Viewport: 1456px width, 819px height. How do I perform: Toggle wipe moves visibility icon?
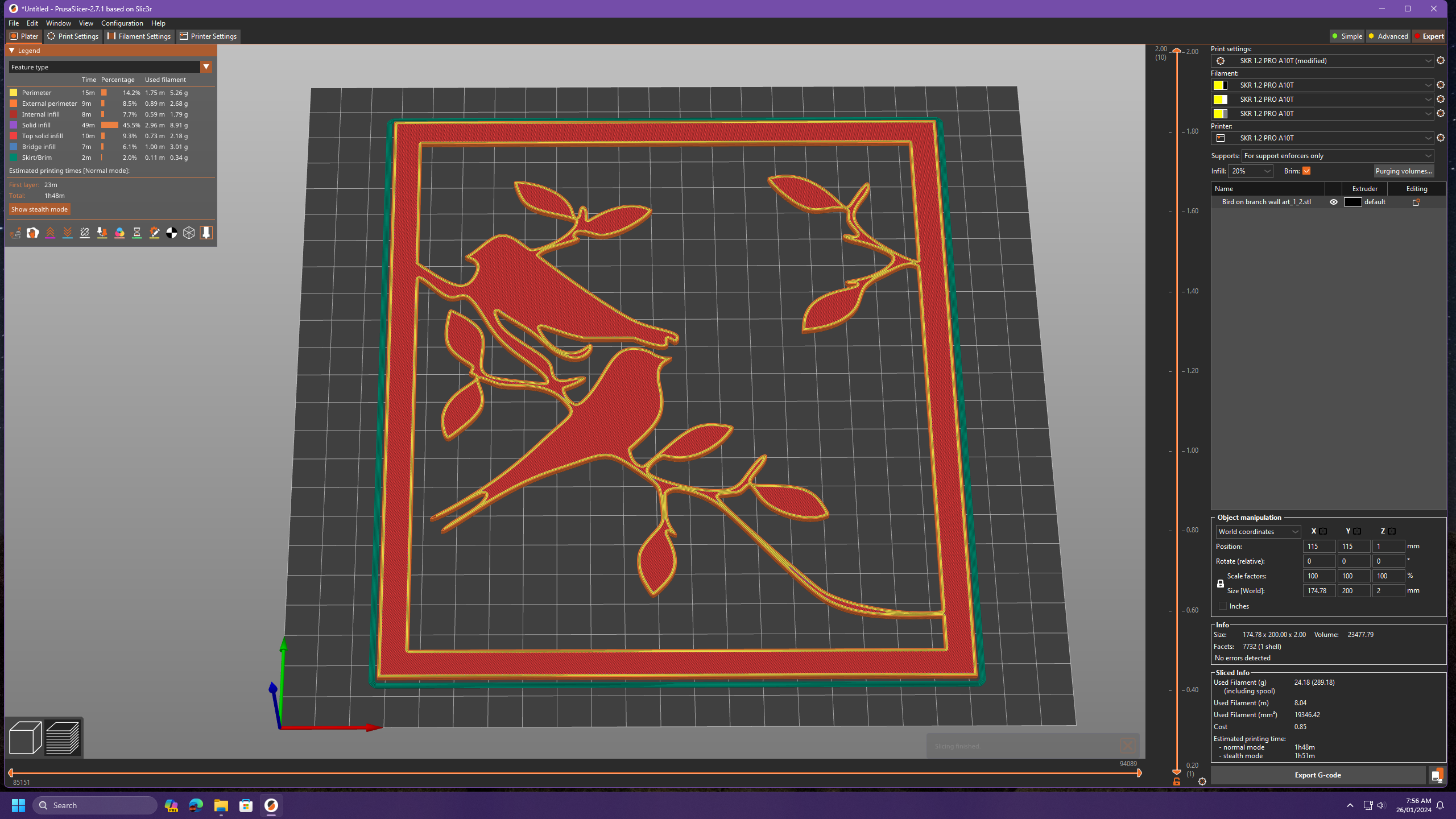click(33, 233)
